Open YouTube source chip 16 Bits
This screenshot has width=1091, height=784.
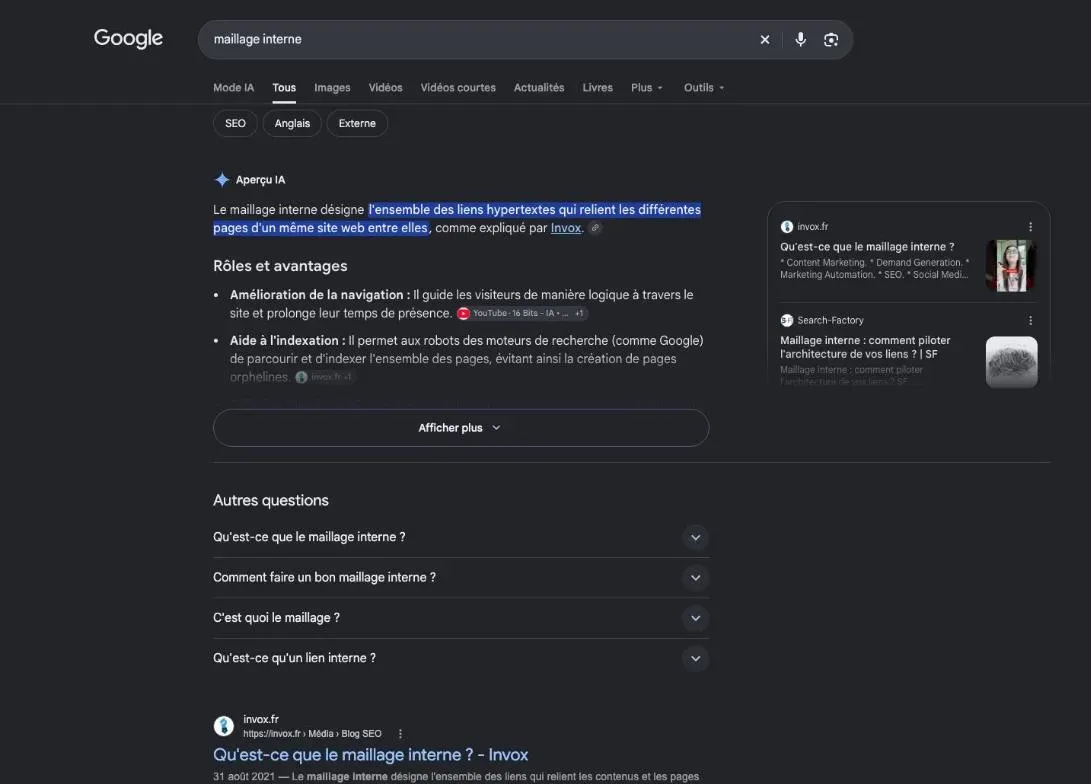[x=522, y=313]
